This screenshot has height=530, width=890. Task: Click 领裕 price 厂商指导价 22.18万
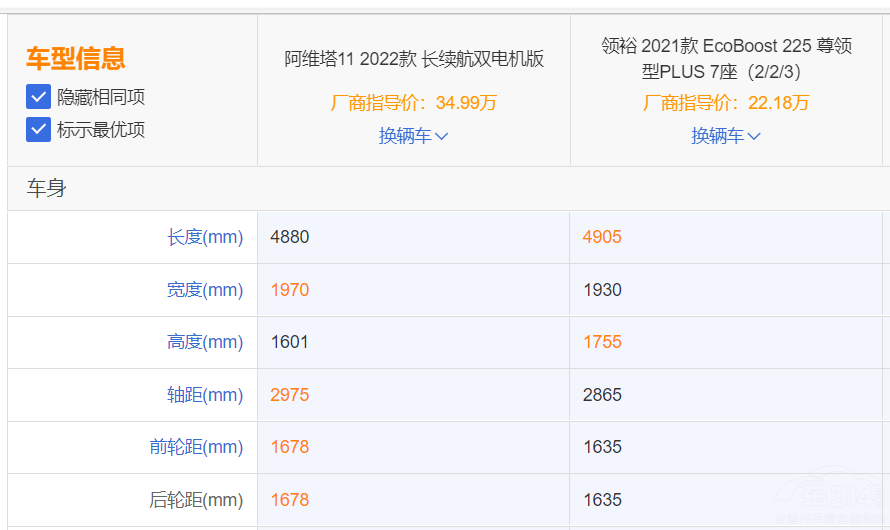(x=727, y=103)
